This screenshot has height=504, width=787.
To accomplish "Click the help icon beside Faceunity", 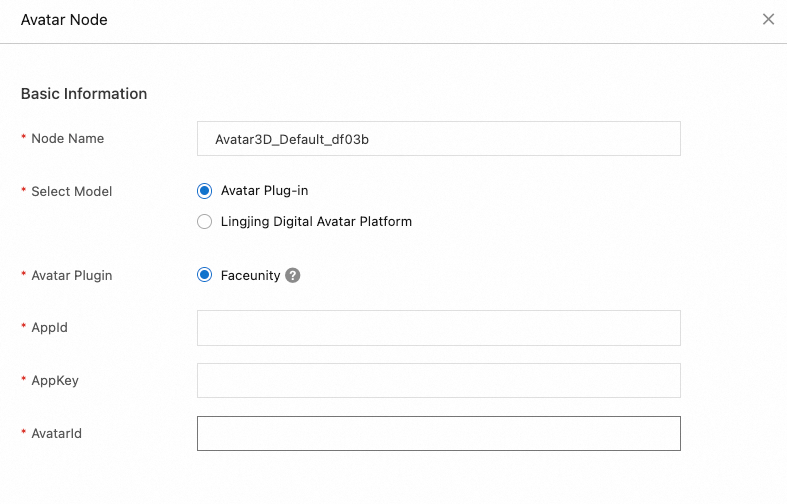I will coord(293,275).
